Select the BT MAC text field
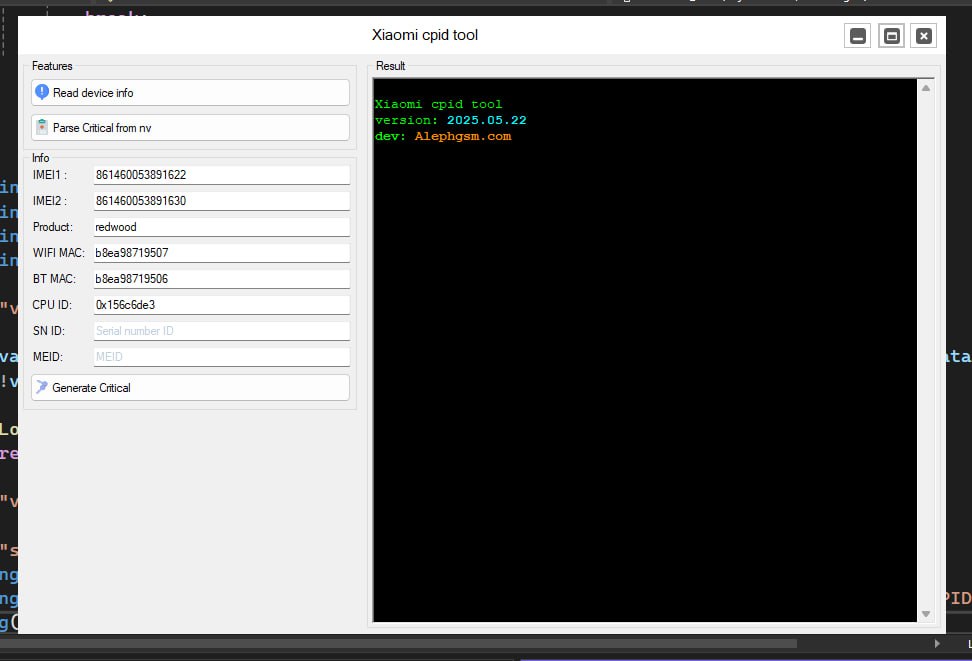 pyautogui.click(x=221, y=279)
